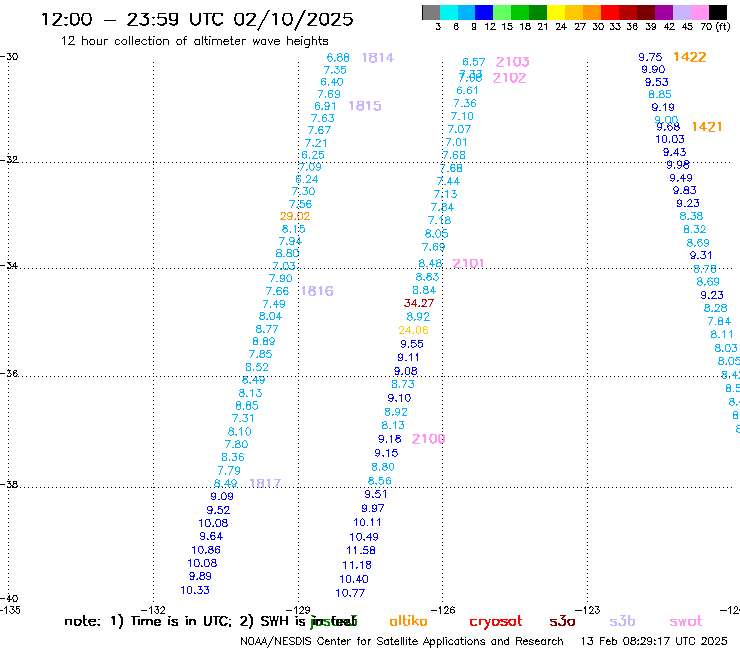Click the -132 longitude axis label
This screenshot has width=740, height=650.
(153, 610)
